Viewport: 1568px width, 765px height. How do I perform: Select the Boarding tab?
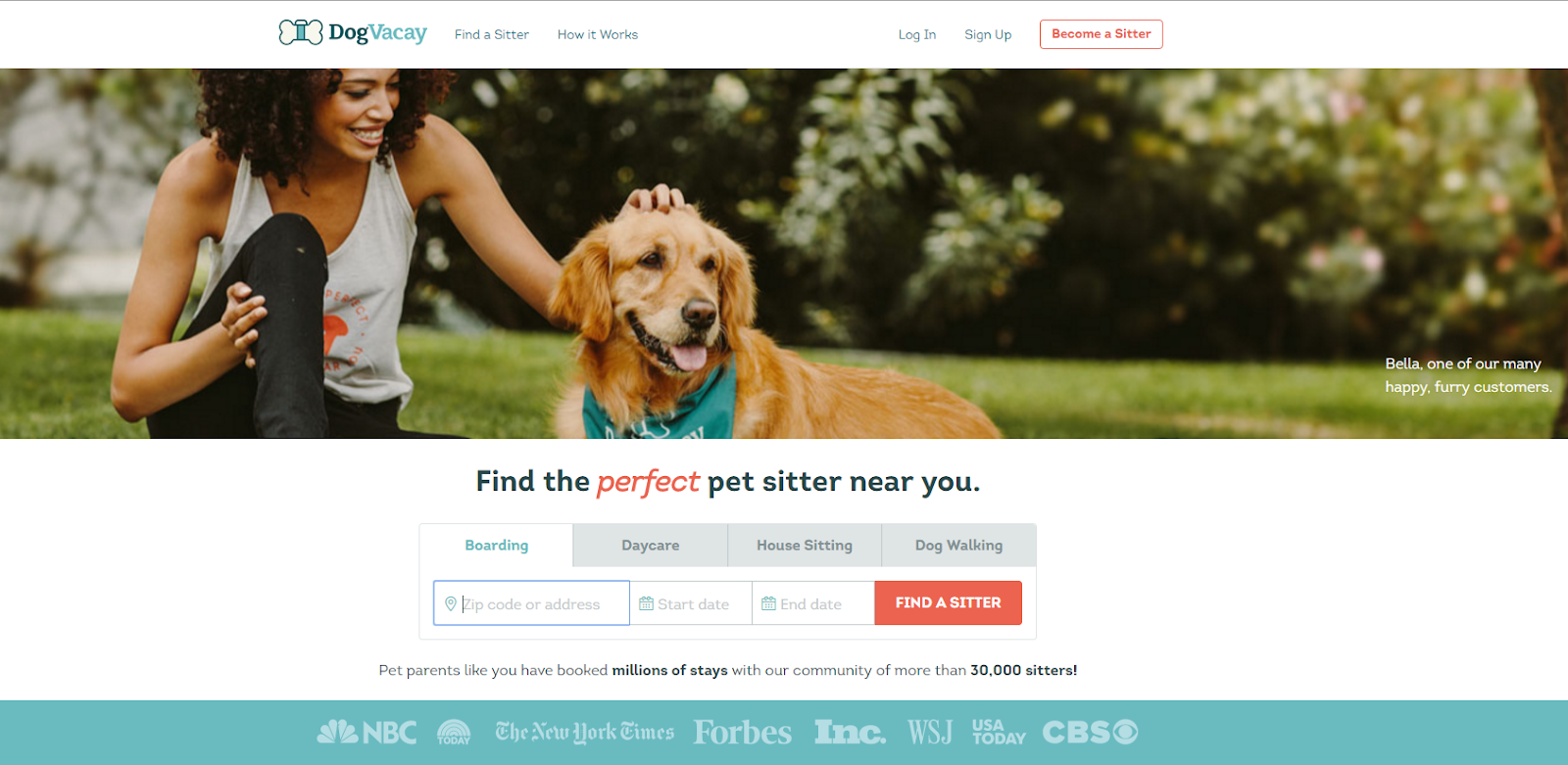(496, 546)
